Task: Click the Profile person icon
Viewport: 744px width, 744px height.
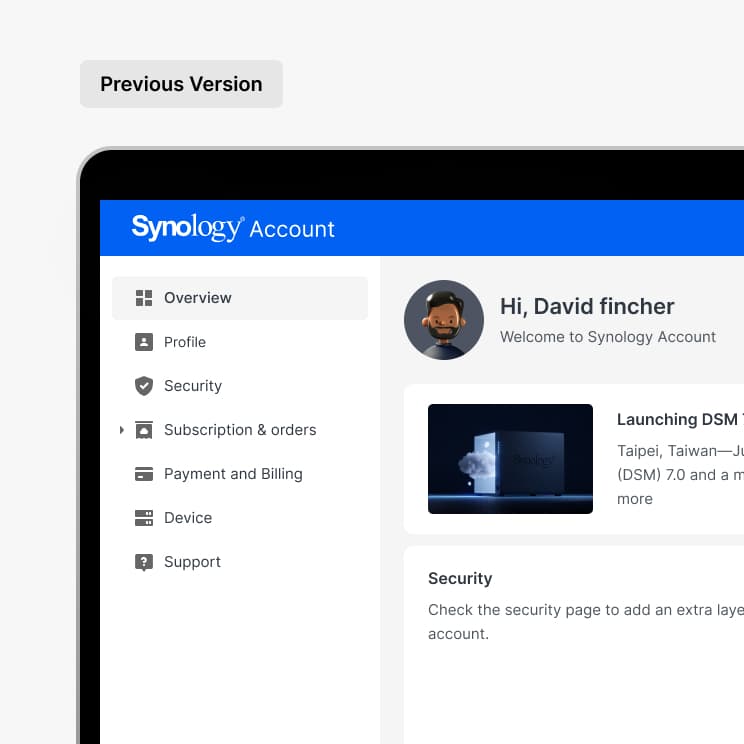Action: coord(144,342)
